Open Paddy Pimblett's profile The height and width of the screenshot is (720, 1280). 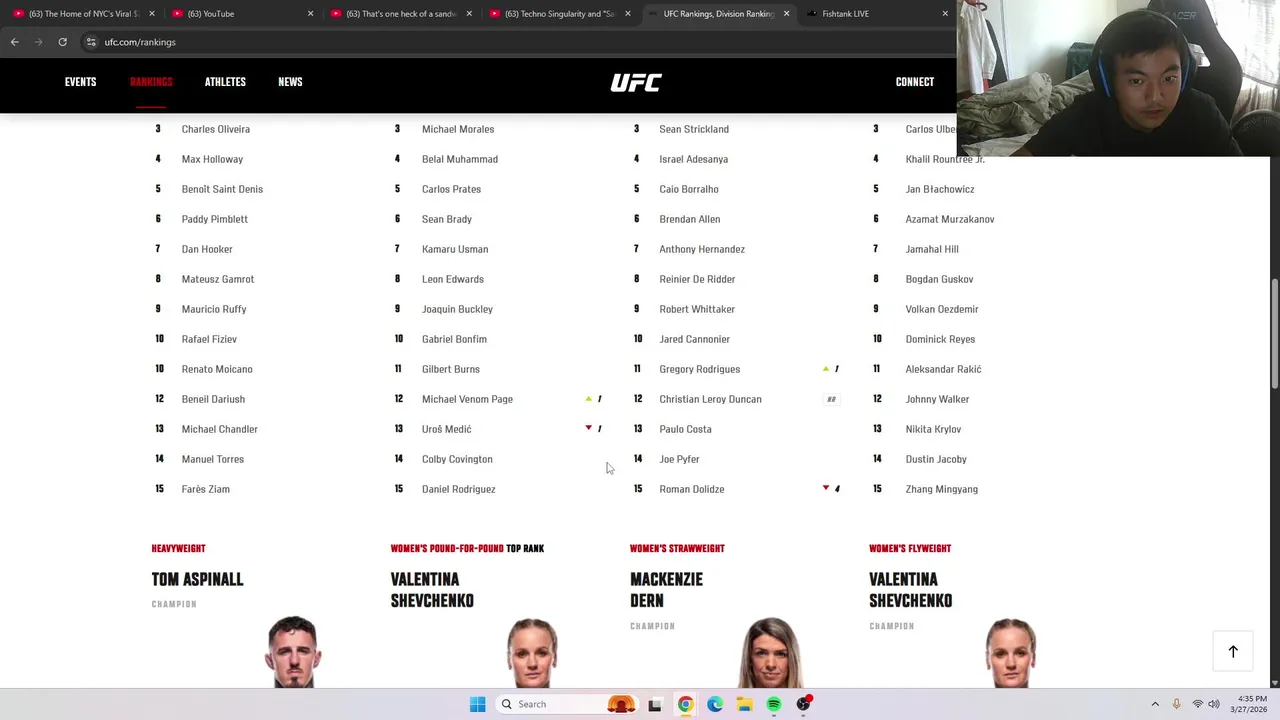(x=215, y=219)
